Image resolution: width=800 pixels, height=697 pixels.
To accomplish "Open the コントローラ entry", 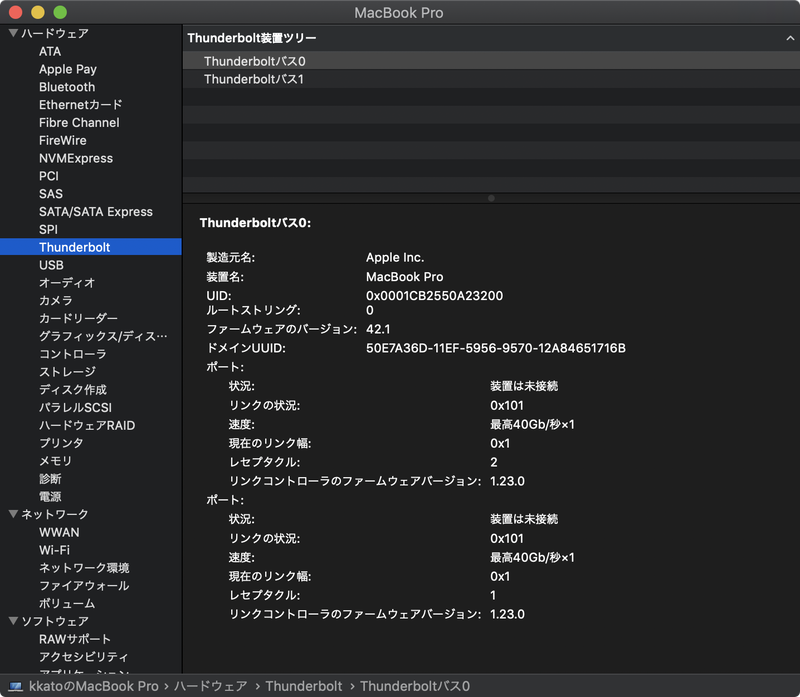I will 73,354.
